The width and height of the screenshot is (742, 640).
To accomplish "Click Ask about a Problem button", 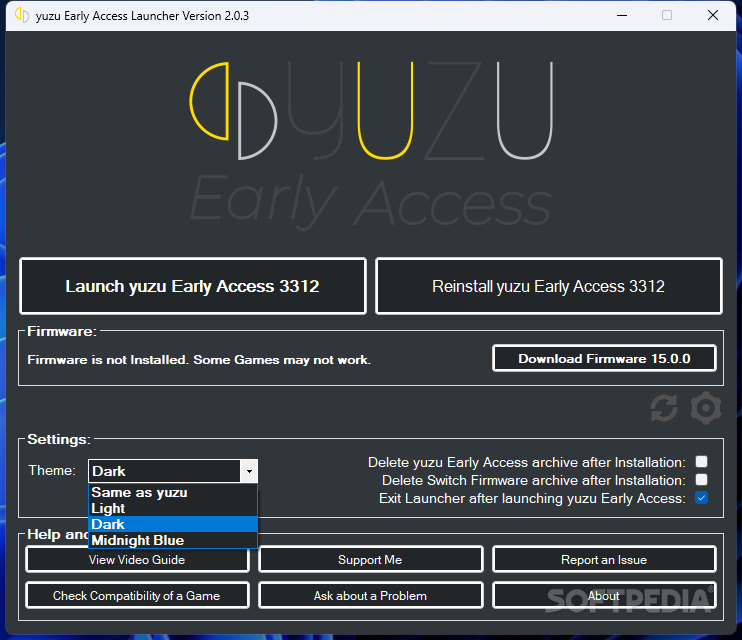I will [371, 596].
